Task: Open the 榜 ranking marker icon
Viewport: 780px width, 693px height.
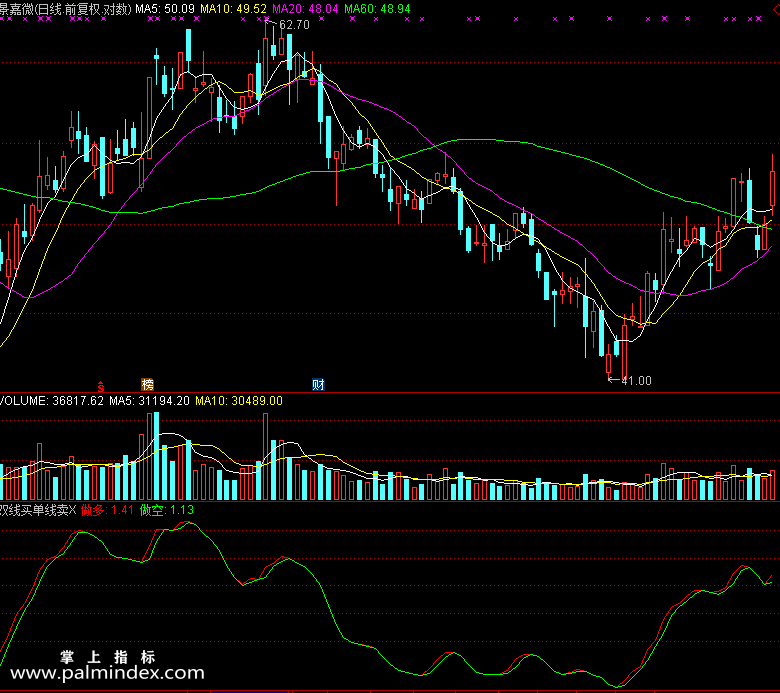Action: pos(147,385)
